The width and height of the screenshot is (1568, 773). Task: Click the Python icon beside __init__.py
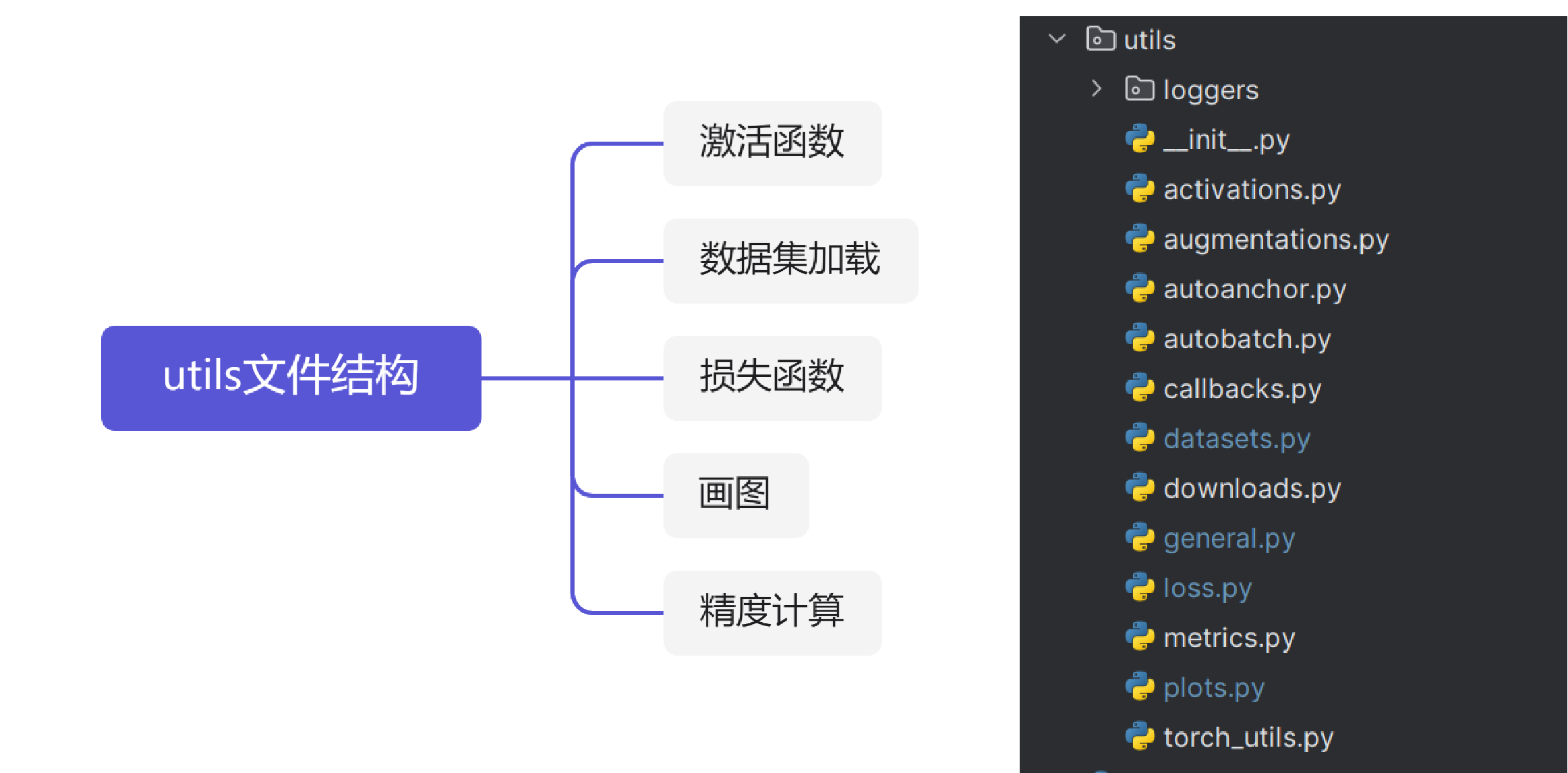point(1140,139)
